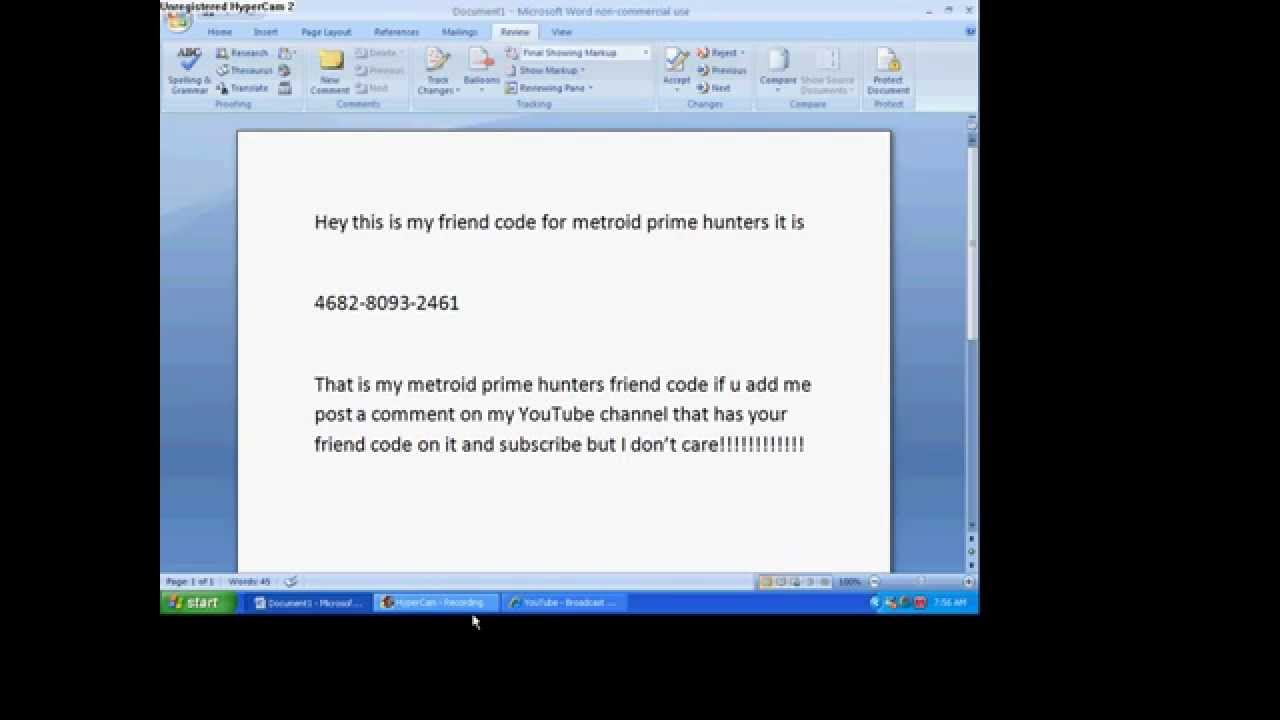Open Word help question mark icon
Image resolution: width=1280 pixels, height=720 pixels.
pyautogui.click(x=970, y=32)
